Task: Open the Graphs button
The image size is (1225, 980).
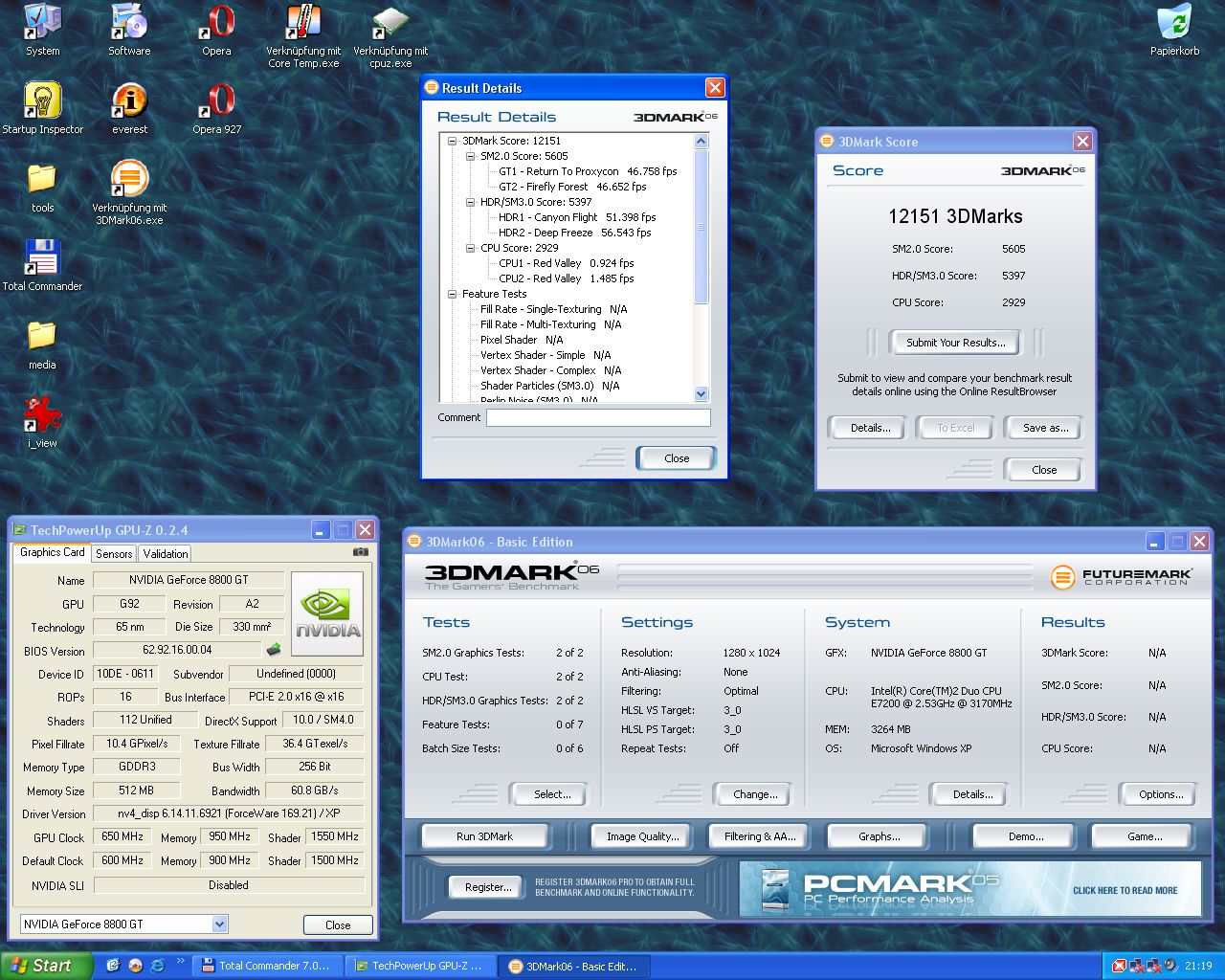Action: tap(879, 836)
